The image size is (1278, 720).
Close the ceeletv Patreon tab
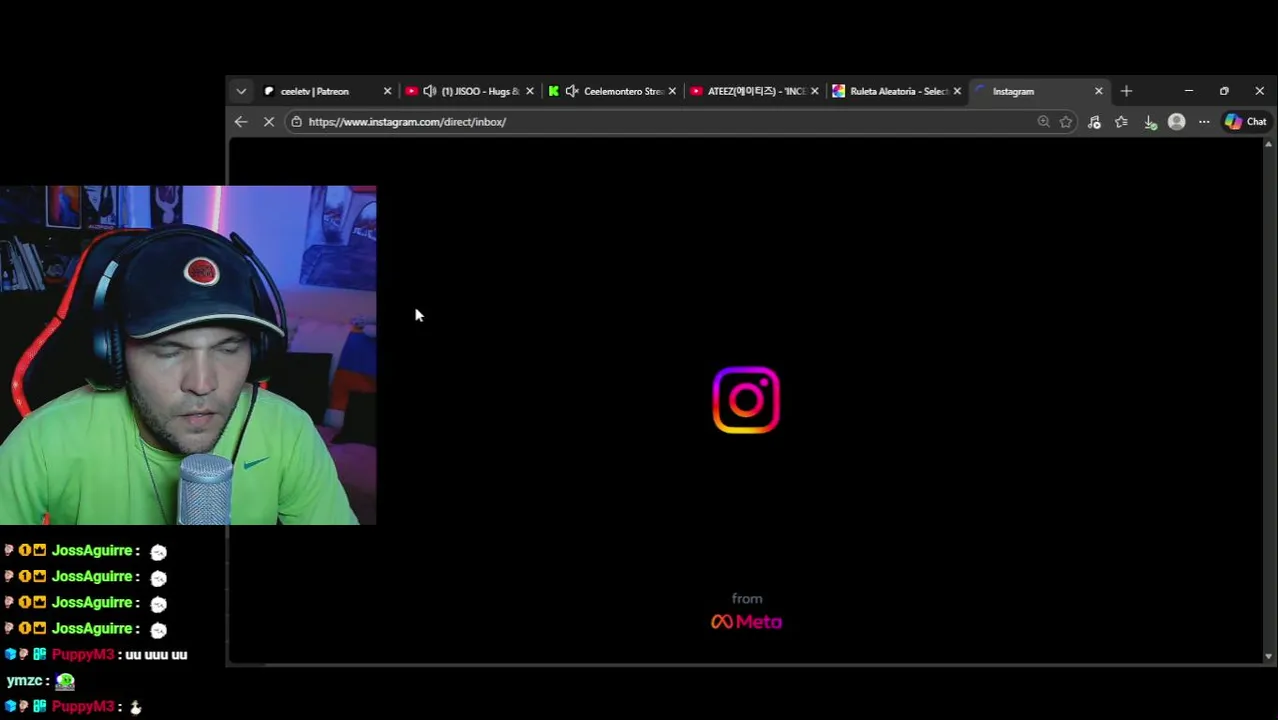click(387, 91)
